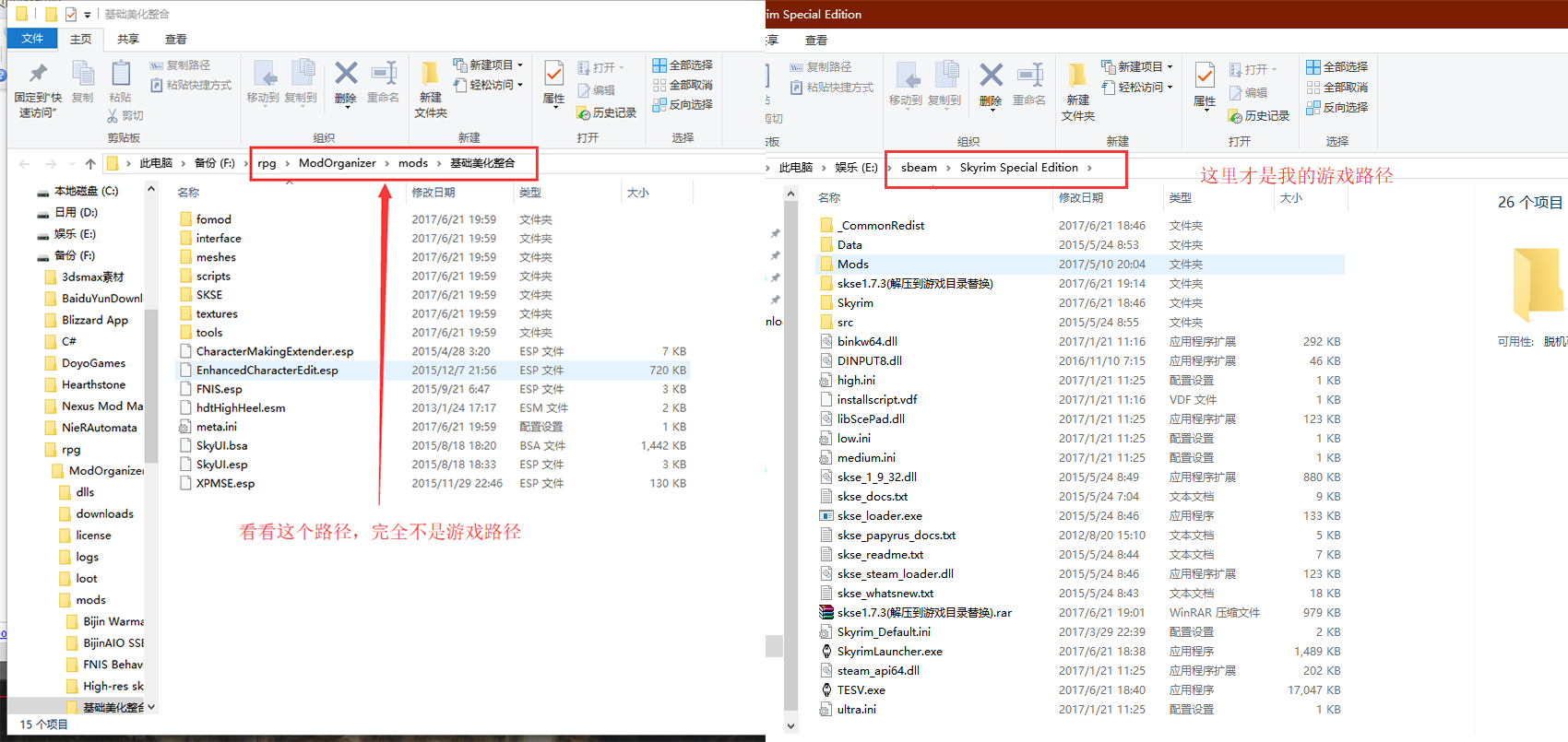Click 新建文件夹 icon in Skyrim Special Edition window
The width and height of the screenshot is (1568, 742).
pos(1077,77)
